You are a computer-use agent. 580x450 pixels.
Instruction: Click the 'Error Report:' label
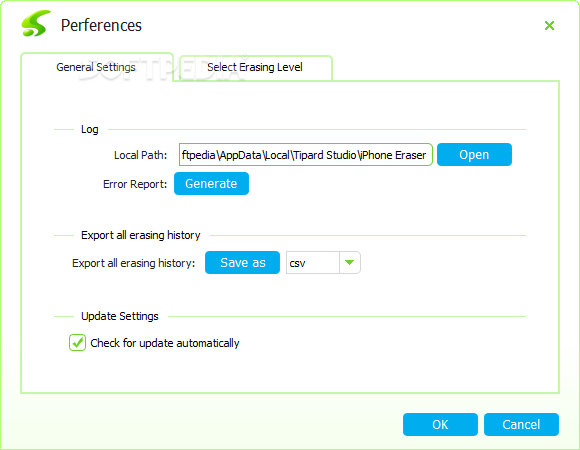[135, 184]
